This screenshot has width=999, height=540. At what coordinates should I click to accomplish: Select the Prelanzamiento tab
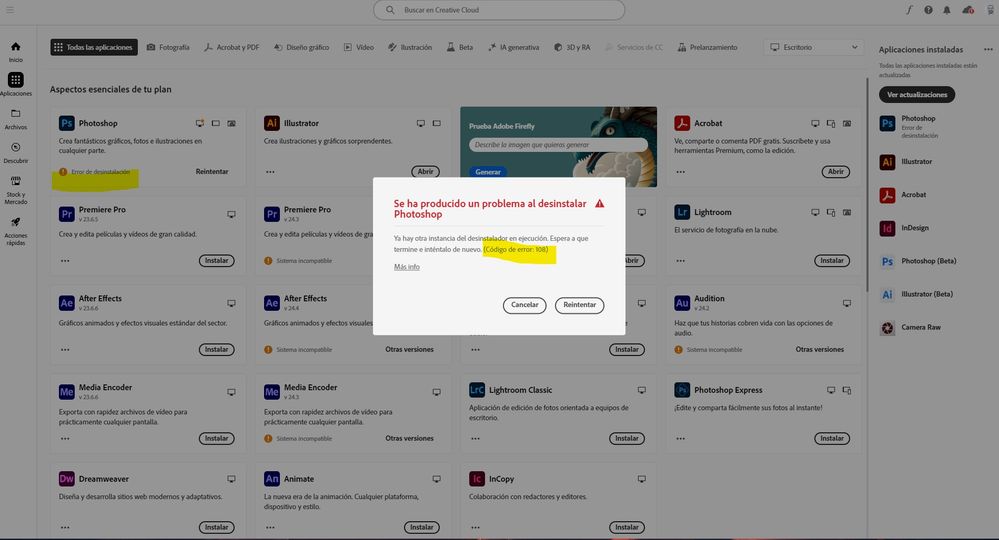point(707,47)
